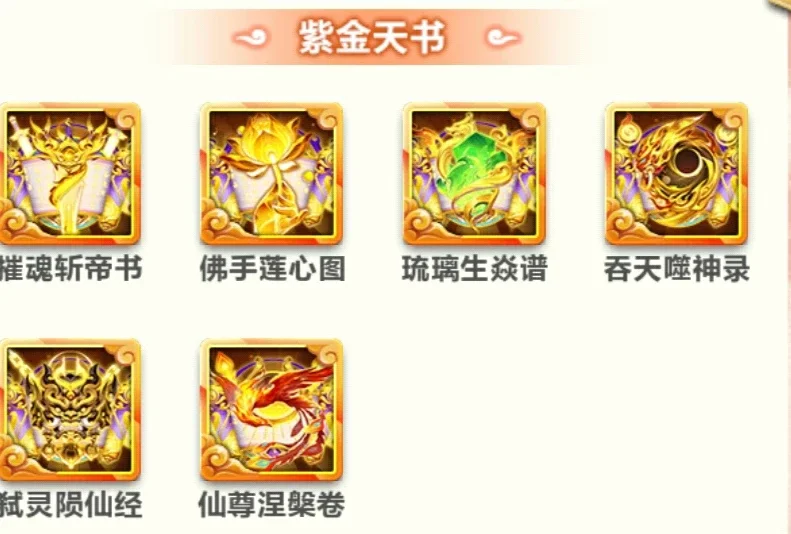The height and width of the screenshot is (534, 791).
Task: Click the 催魂斩帝书 text label
Action: pos(71,268)
